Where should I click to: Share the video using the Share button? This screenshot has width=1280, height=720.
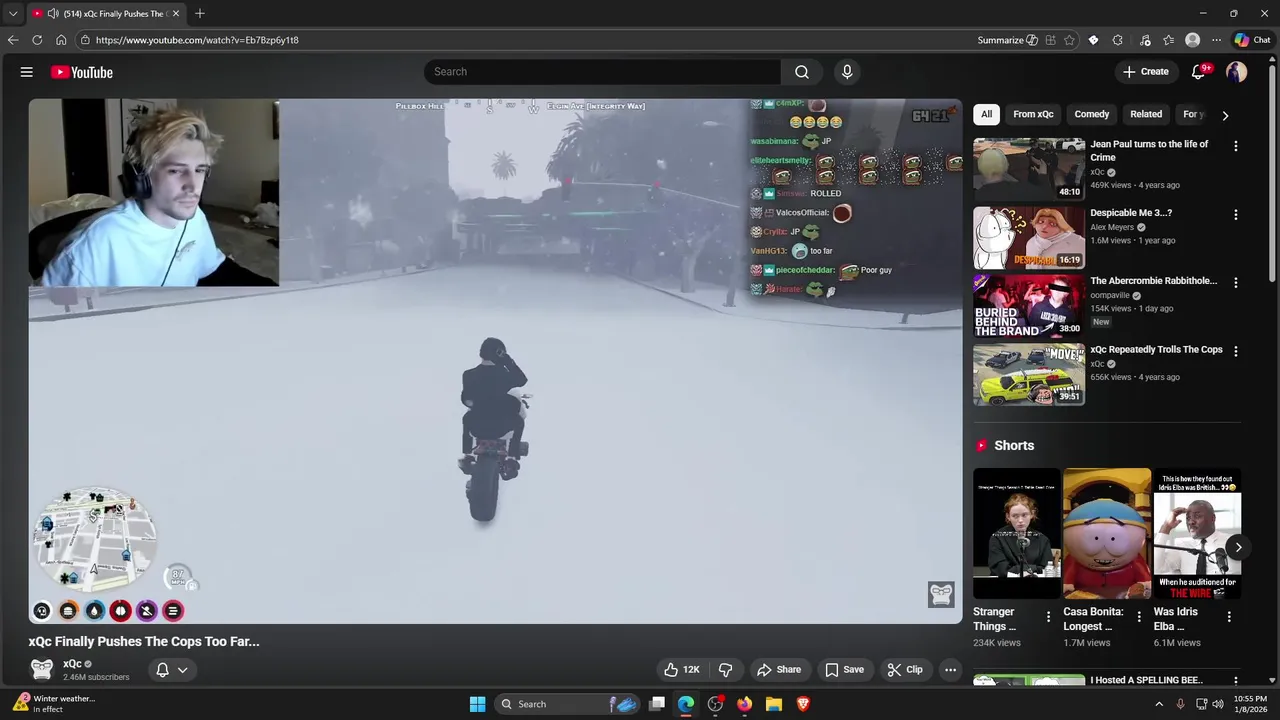[779, 670]
